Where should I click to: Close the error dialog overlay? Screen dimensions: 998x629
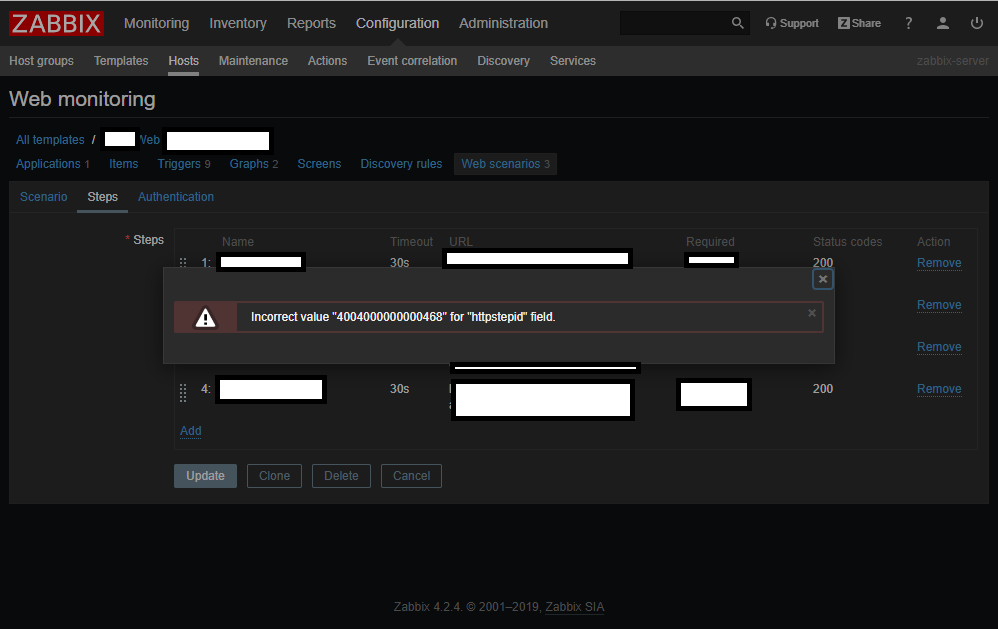click(x=822, y=279)
